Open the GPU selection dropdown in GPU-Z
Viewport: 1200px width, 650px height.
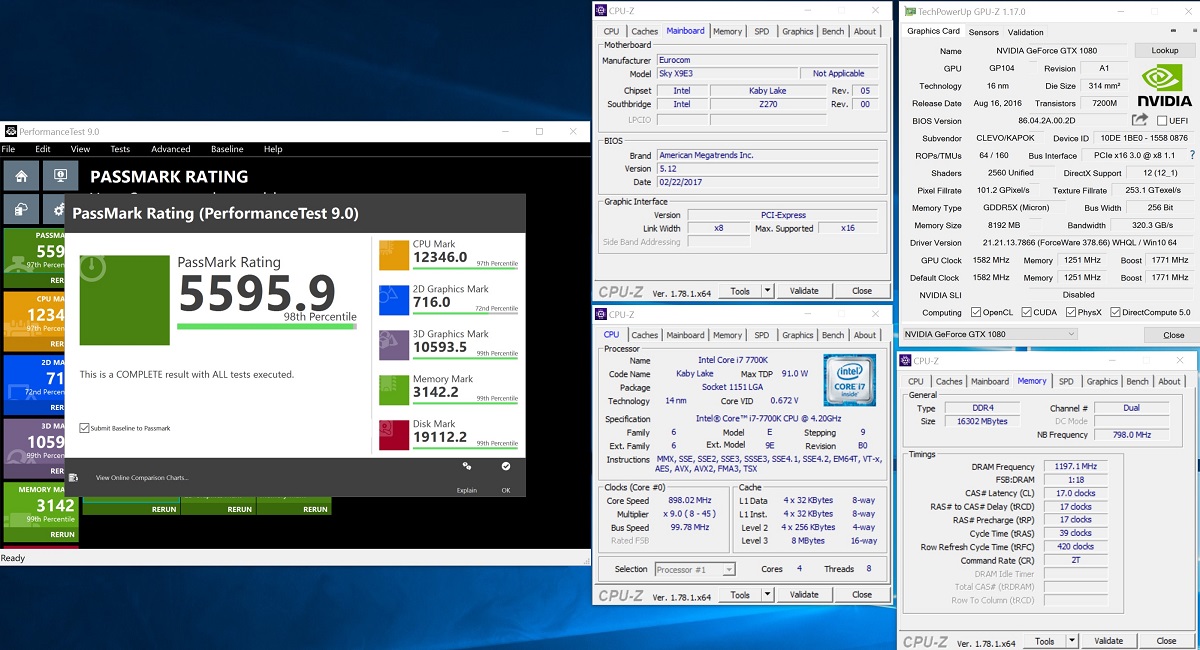click(1070, 334)
